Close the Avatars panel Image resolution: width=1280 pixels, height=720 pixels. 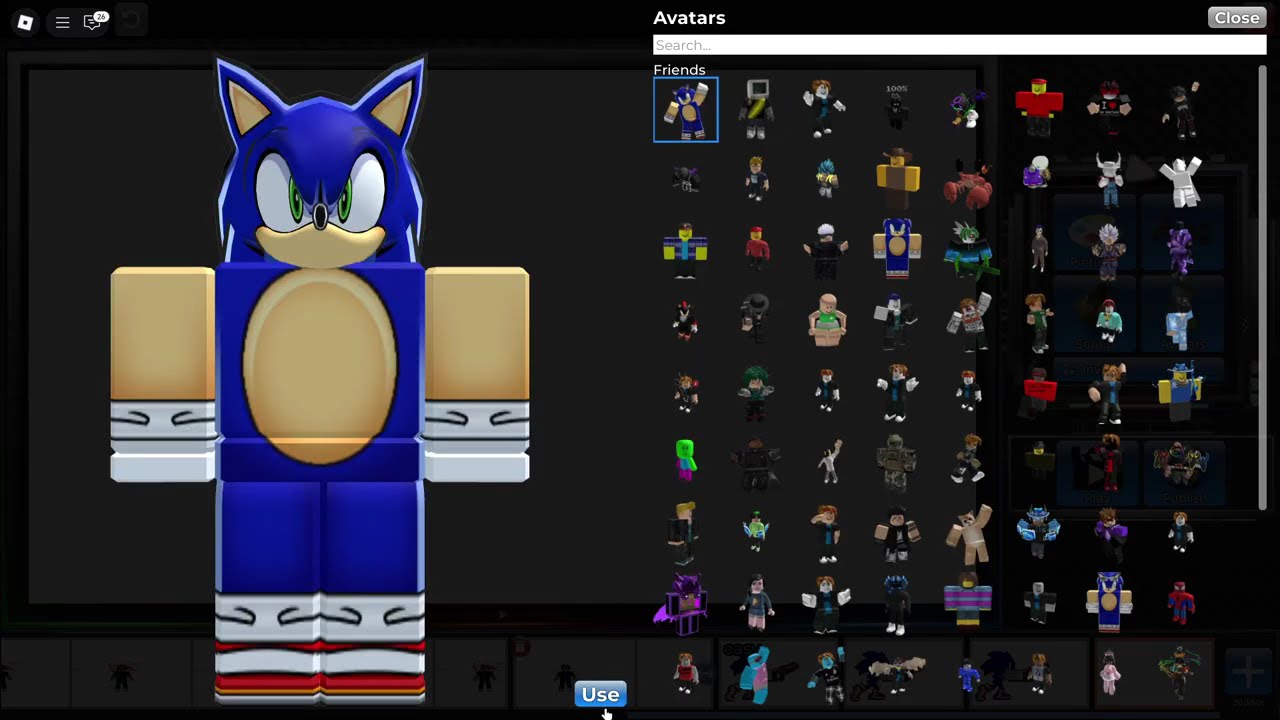[x=1237, y=18]
